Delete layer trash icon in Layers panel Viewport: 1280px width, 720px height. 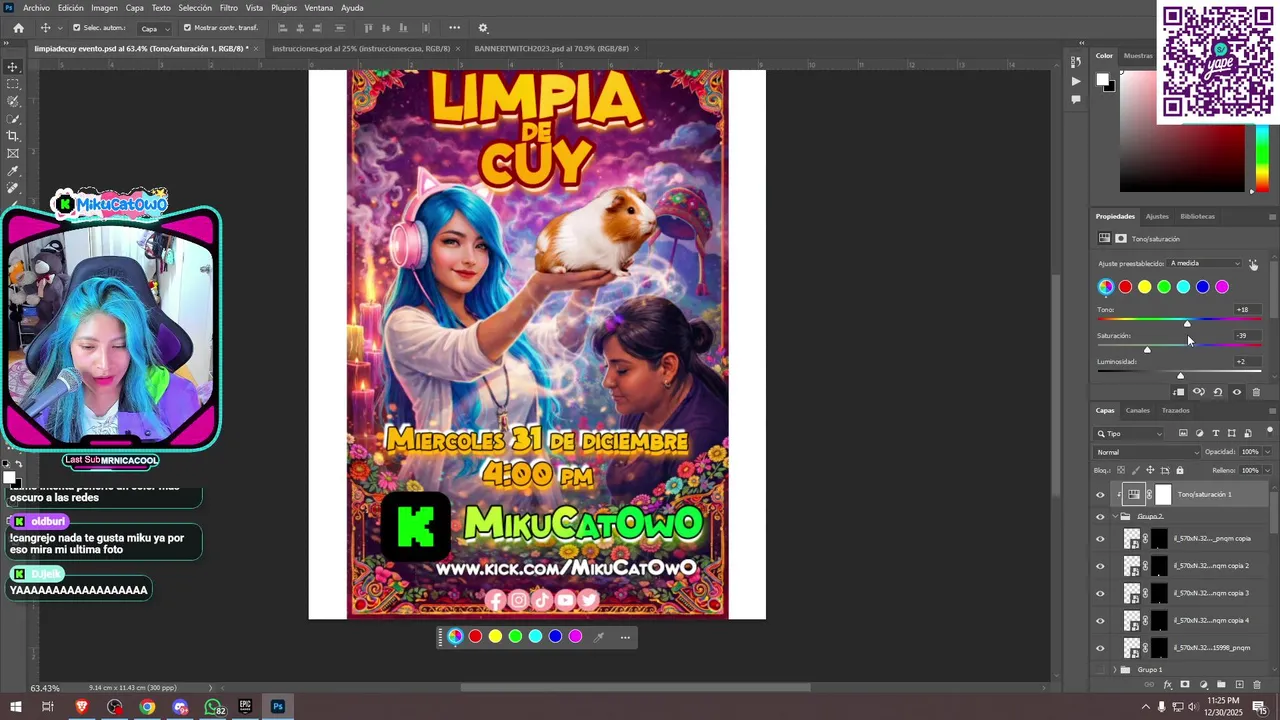pyautogui.click(x=1257, y=685)
